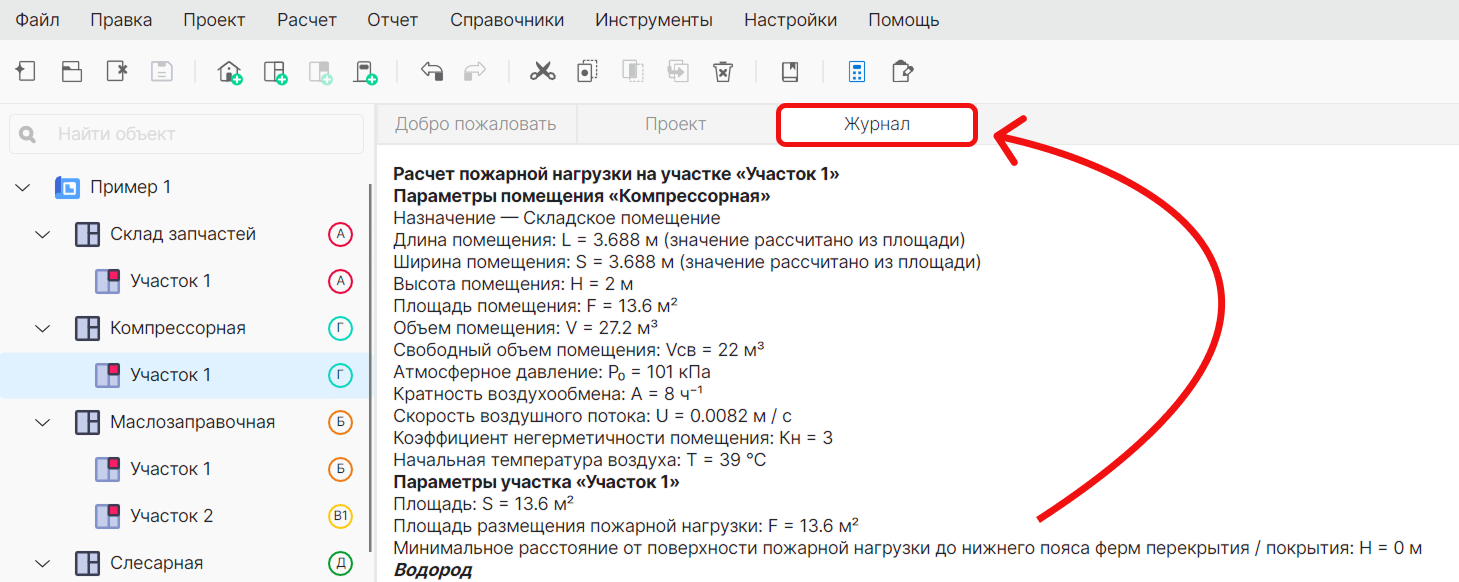Select Пример 1 in the tree

(131, 187)
